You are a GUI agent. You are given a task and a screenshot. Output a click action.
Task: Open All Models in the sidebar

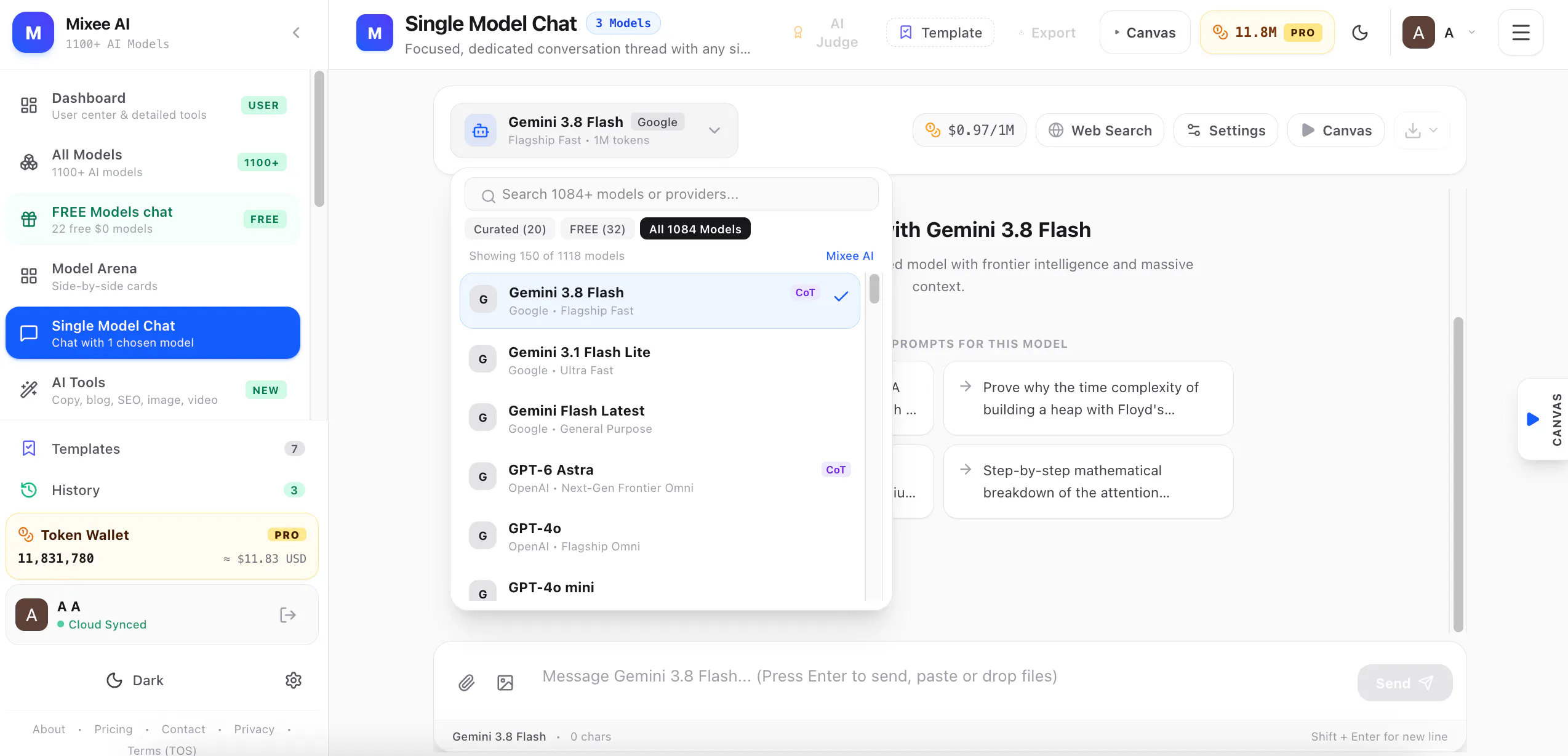tap(153, 163)
